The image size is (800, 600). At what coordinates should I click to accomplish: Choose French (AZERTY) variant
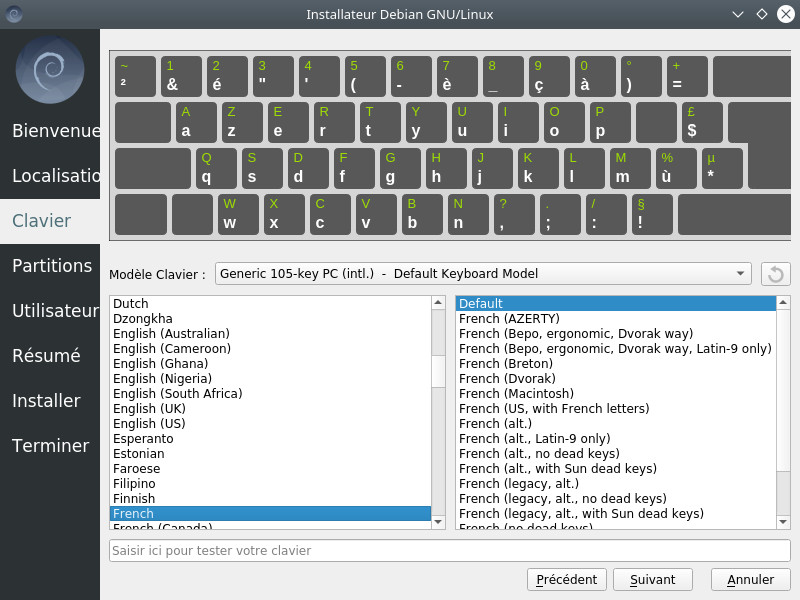click(509, 318)
